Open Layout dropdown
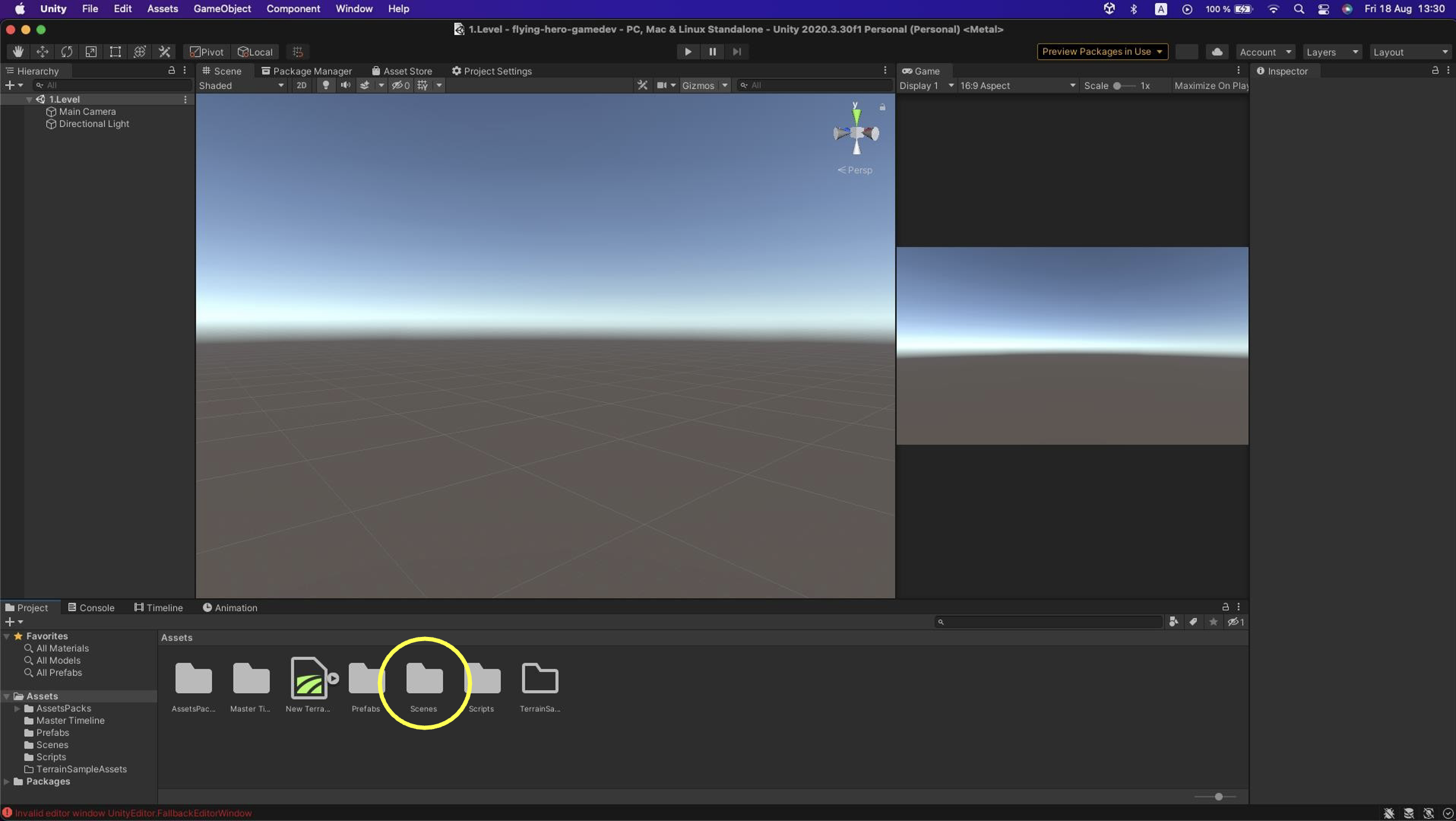This screenshot has width=1456, height=821. [1410, 52]
